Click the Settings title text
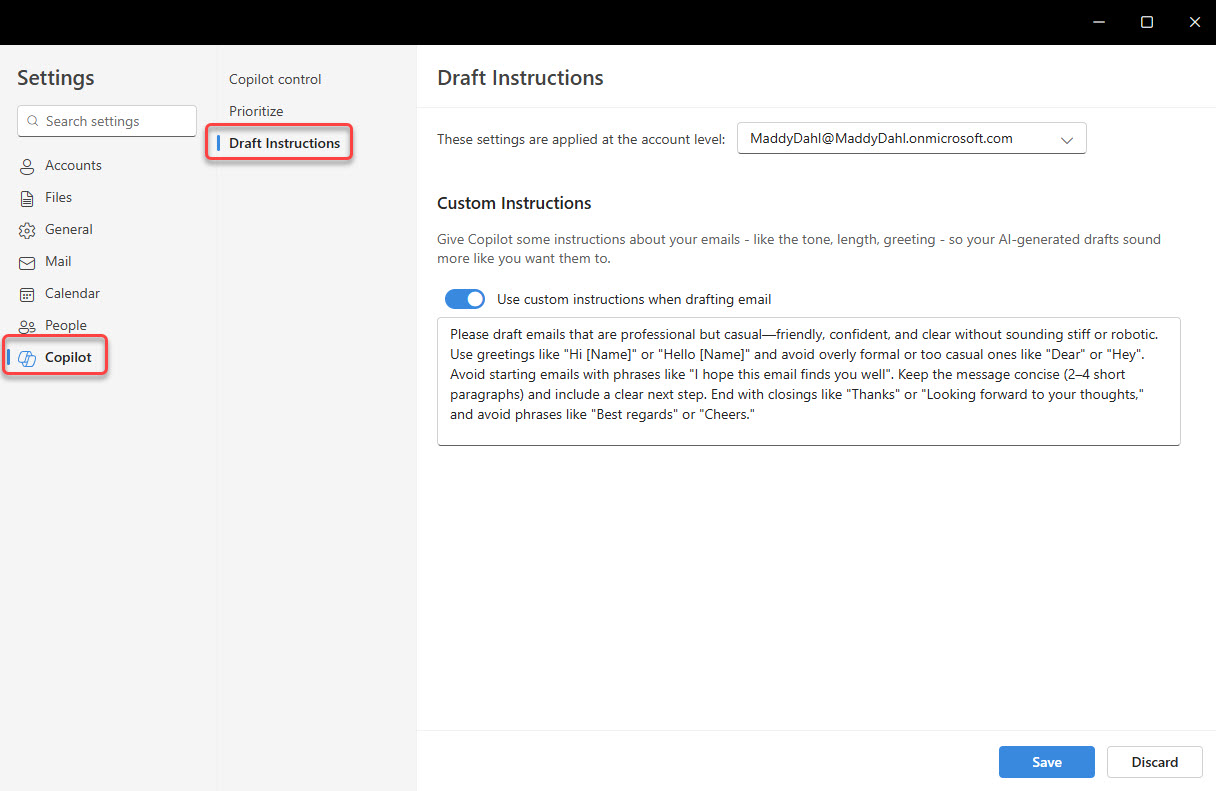The image size is (1216, 791). click(55, 77)
